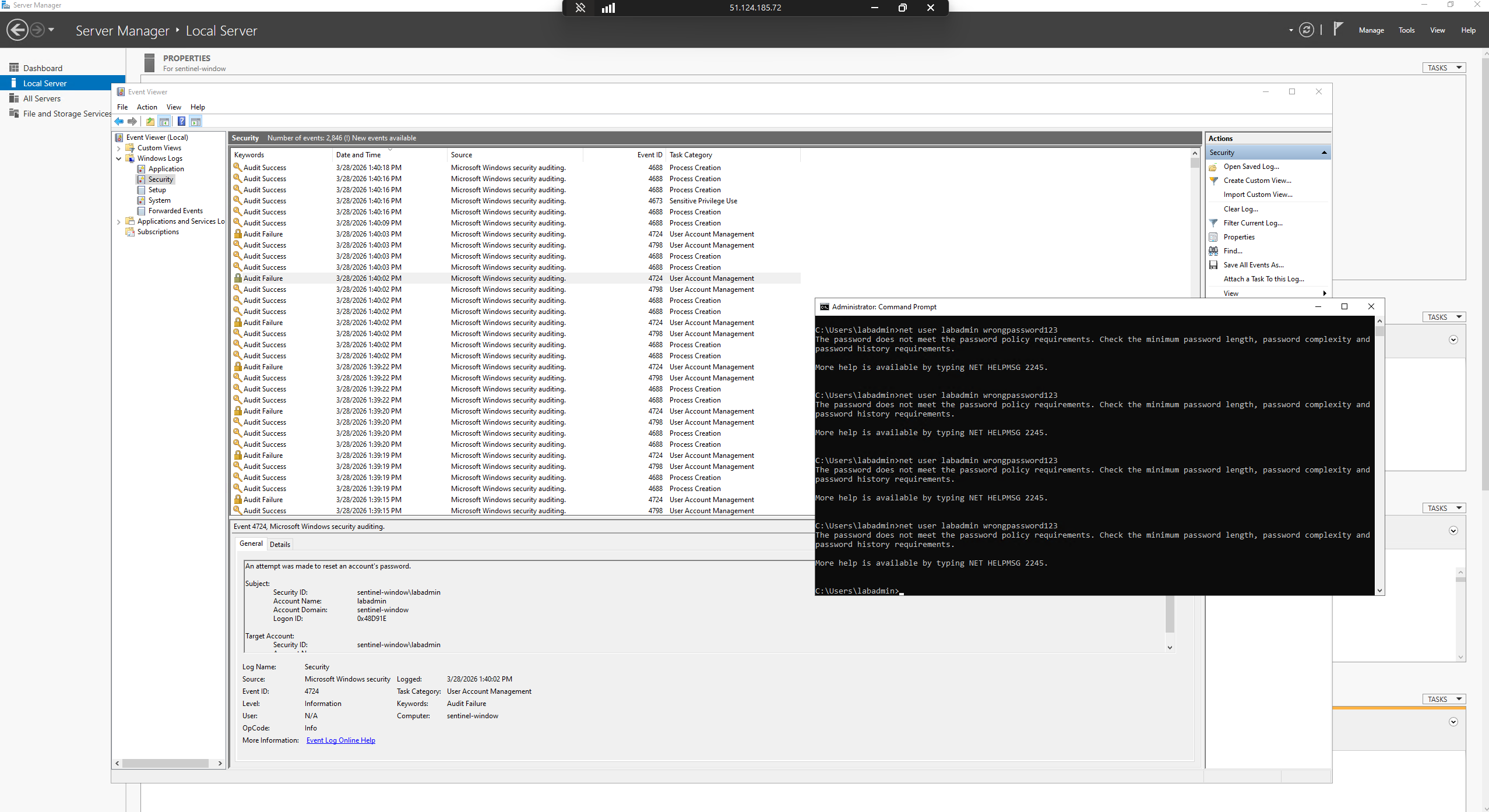Click Filter Current Log funnel action

pos(1252,223)
